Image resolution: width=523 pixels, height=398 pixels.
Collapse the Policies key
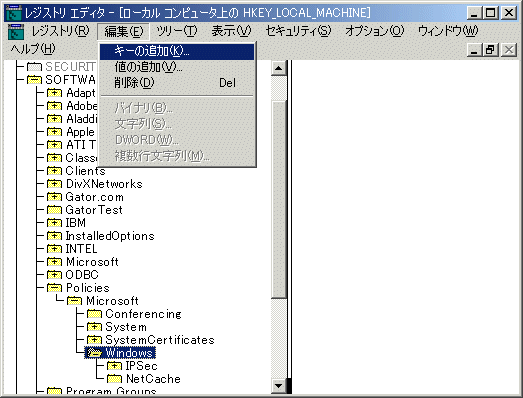tap(54, 288)
